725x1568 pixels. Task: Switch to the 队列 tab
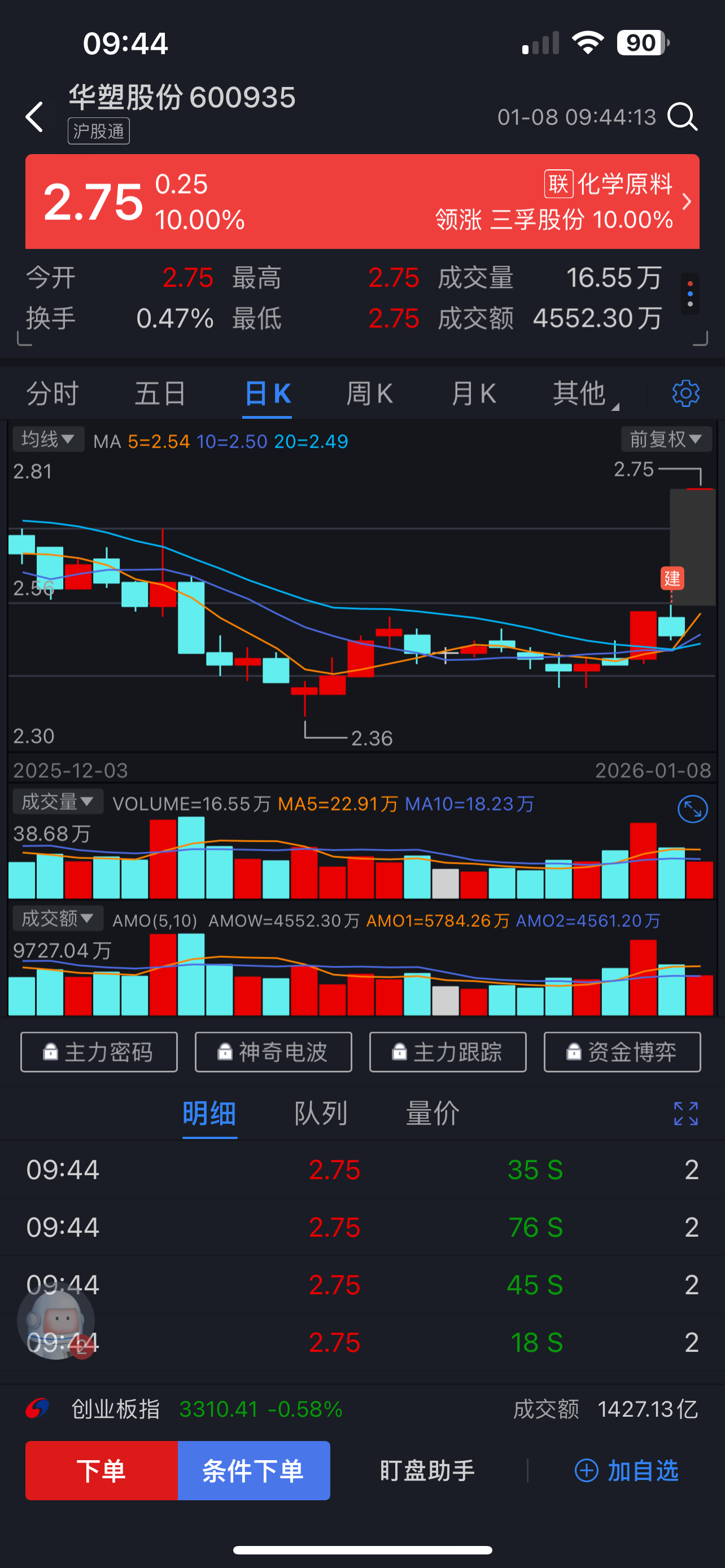click(x=321, y=1113)
